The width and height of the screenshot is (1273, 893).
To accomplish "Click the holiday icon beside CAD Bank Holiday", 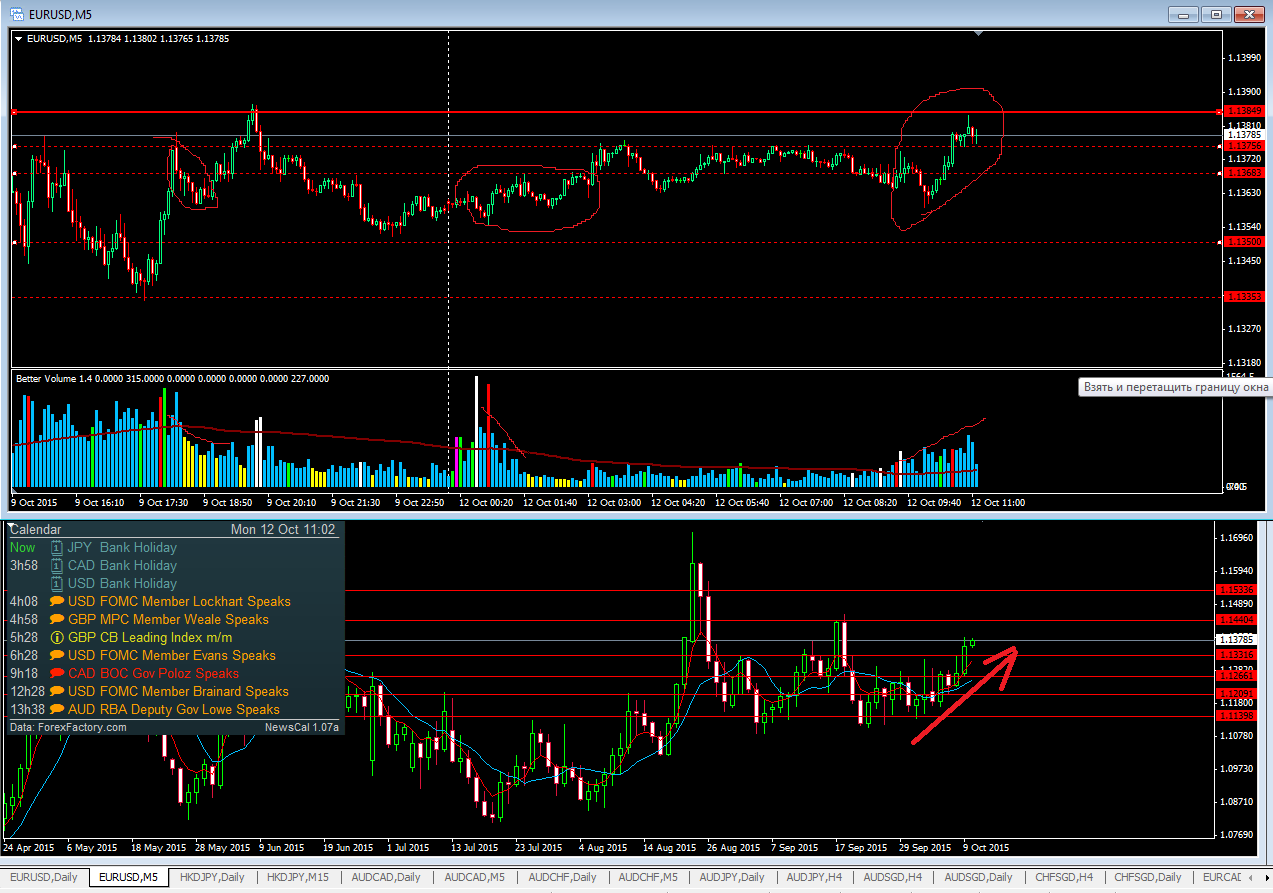I will pyautogui.click(x=57, y=566).
